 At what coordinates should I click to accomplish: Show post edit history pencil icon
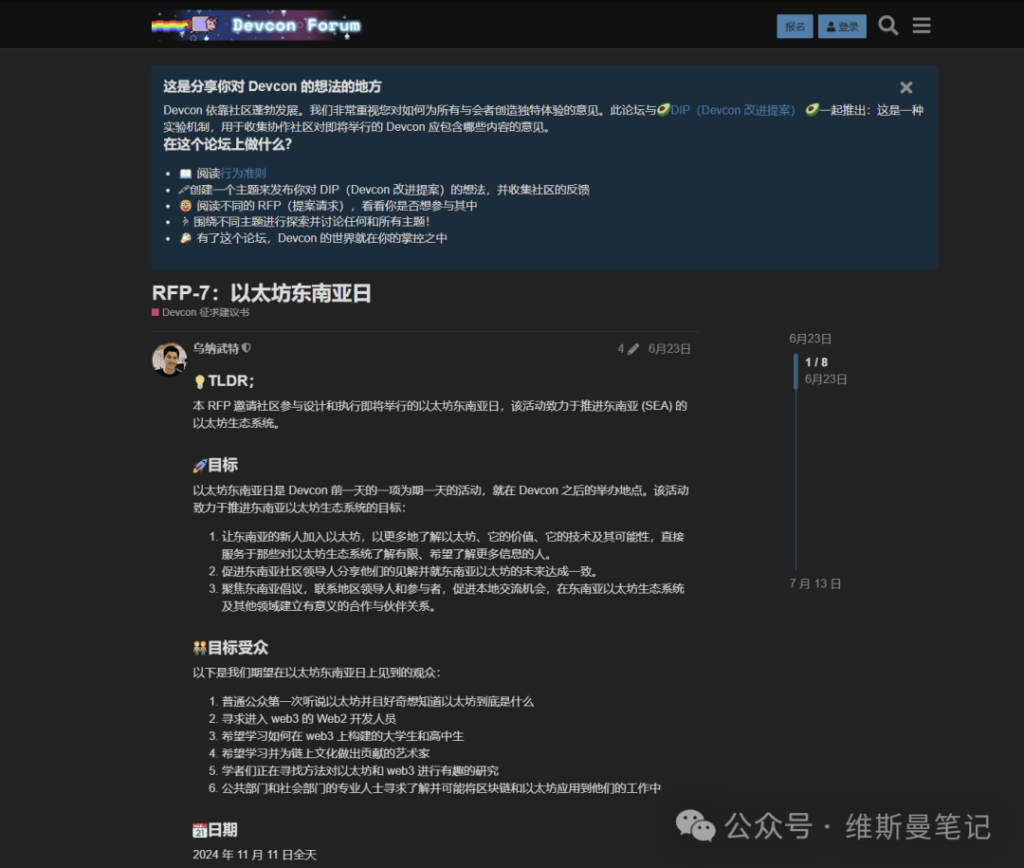coord(632,349)
